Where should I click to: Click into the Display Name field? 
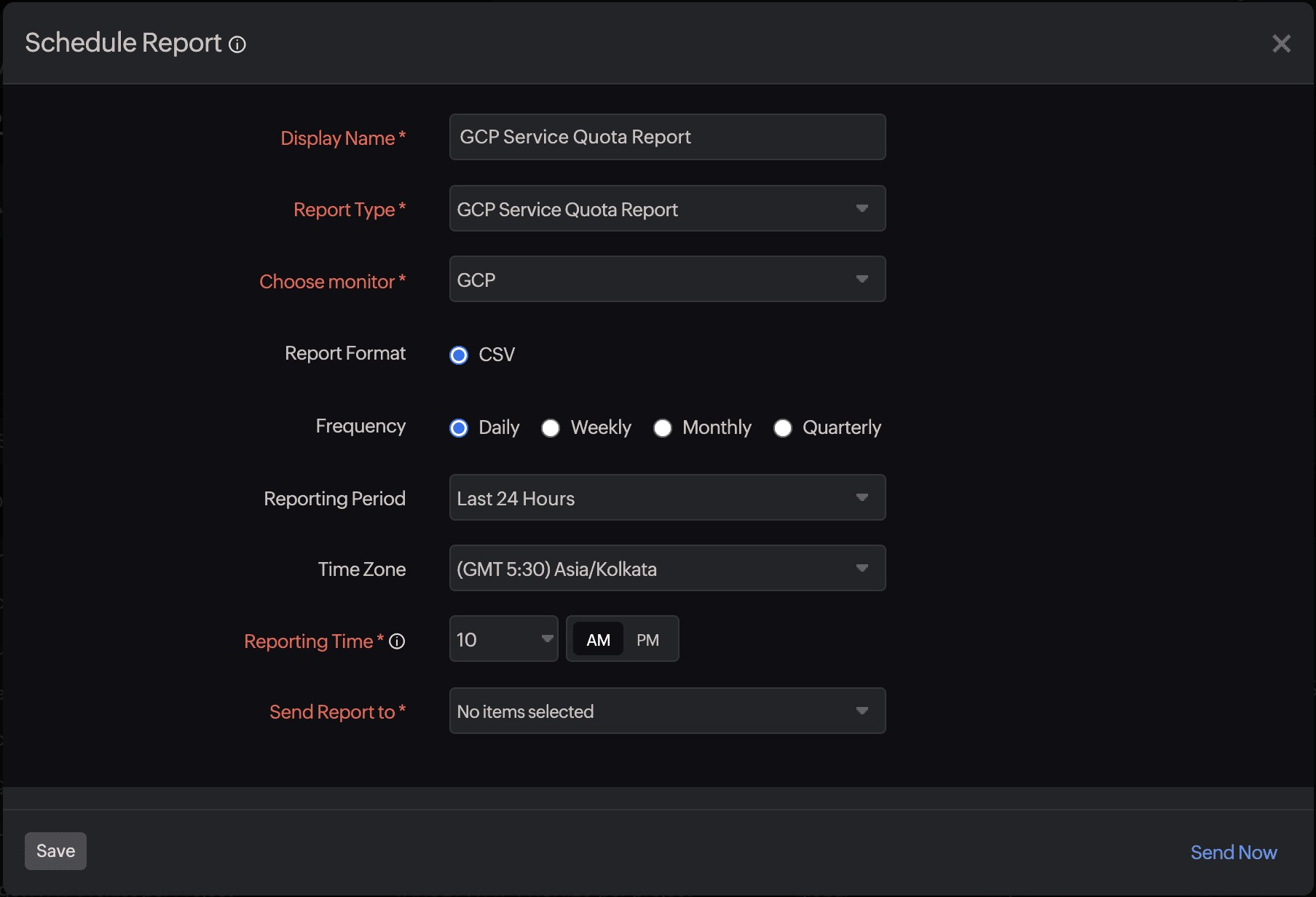tap(666, 137)
